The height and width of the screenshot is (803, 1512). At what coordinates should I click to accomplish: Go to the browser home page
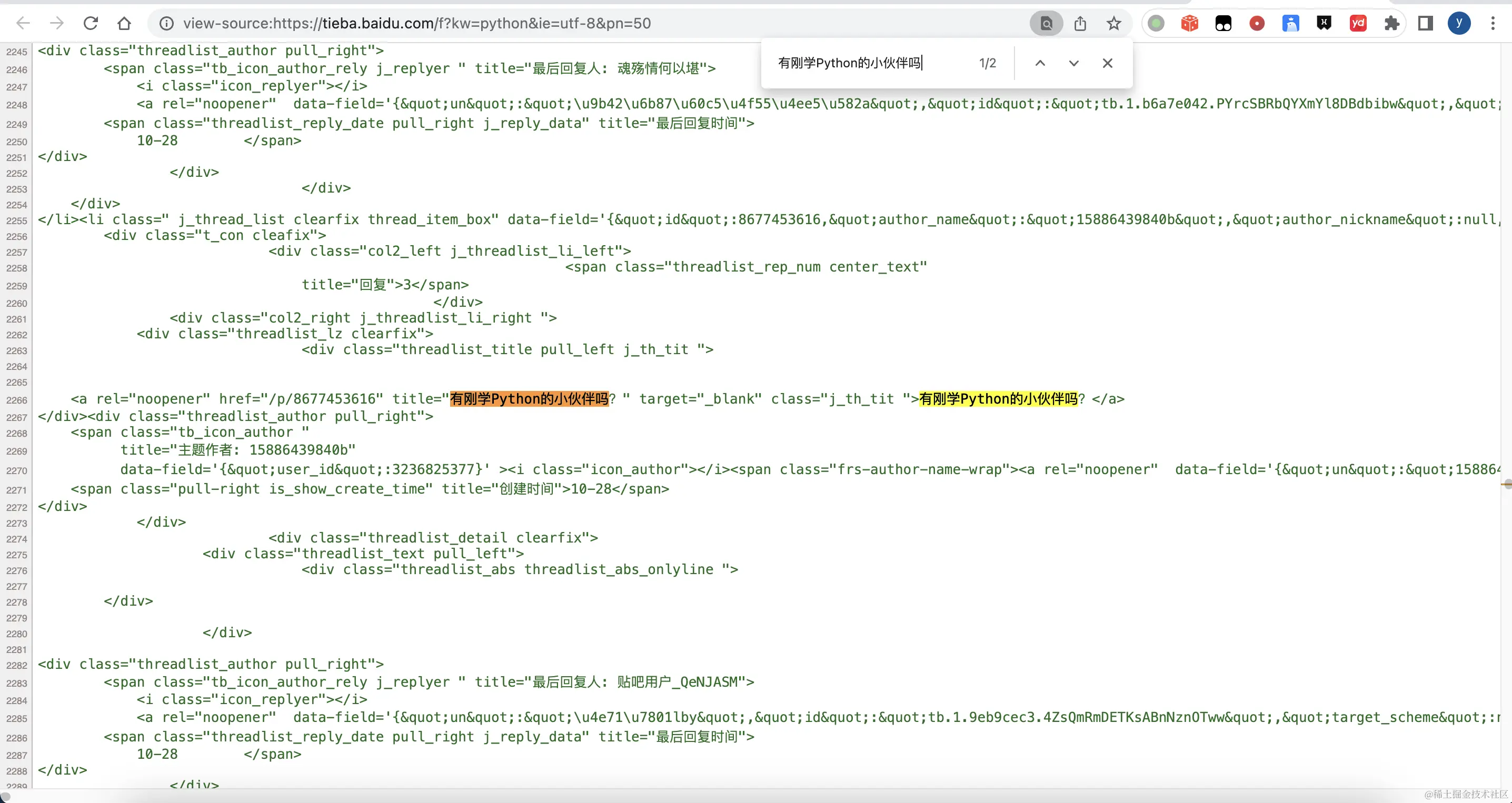[x=124, y=24]
